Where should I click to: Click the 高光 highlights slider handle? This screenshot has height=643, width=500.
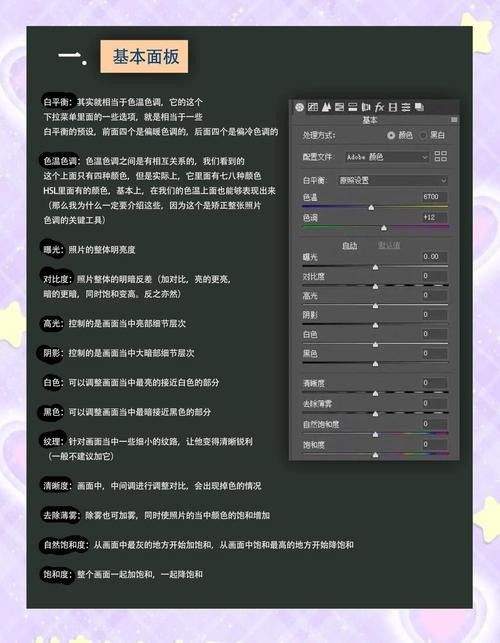pos(375,306)
